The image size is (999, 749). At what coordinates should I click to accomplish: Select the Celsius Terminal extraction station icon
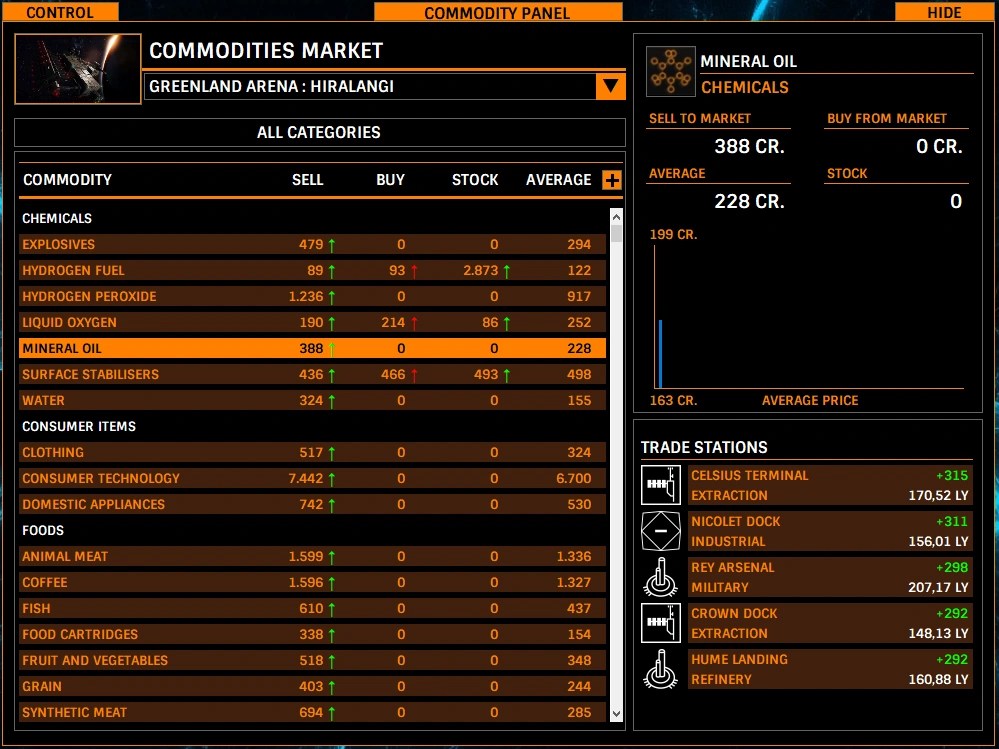[x=660, y=486]
